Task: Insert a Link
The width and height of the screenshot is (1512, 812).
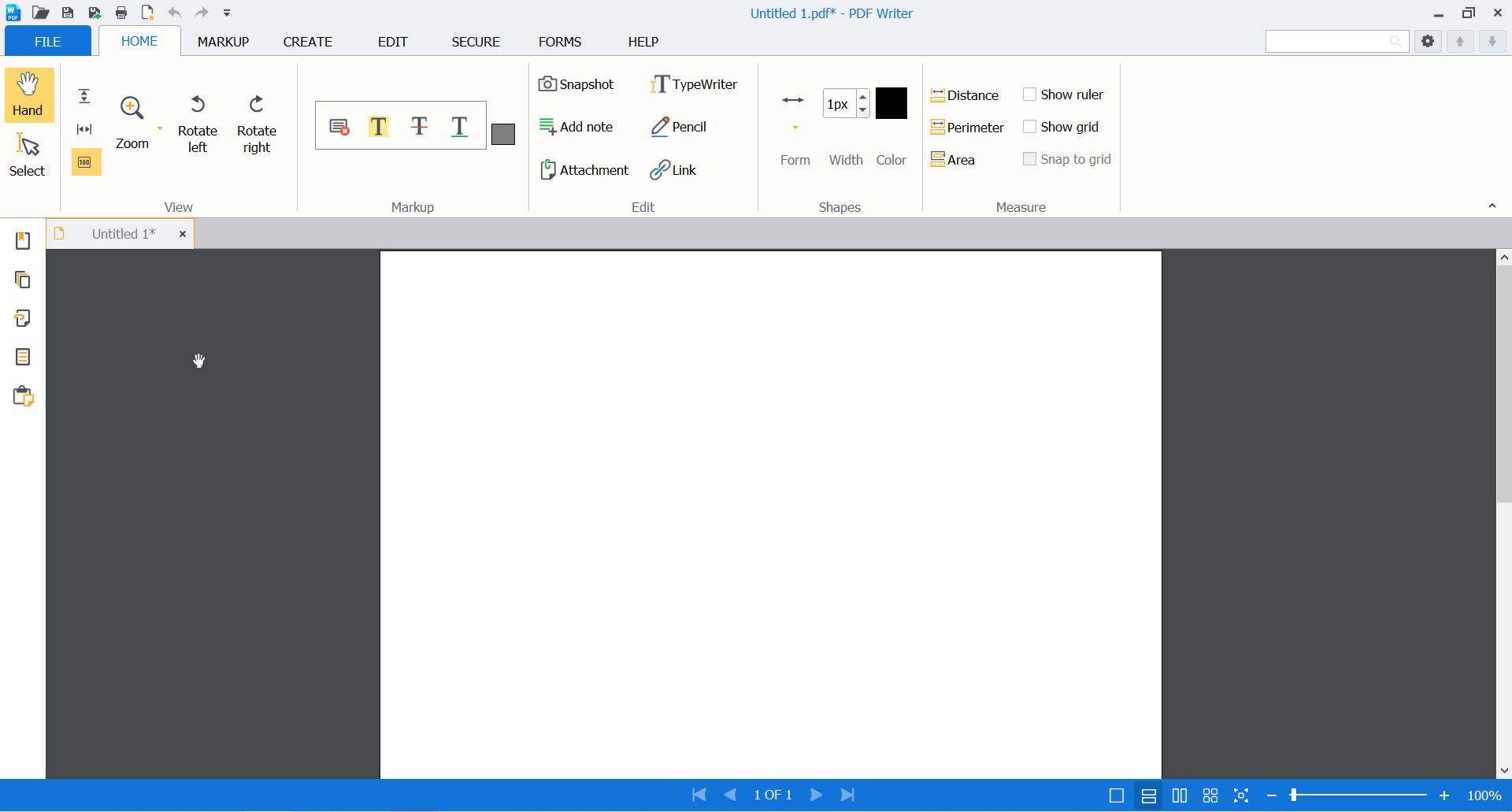Action: (673, 170)
